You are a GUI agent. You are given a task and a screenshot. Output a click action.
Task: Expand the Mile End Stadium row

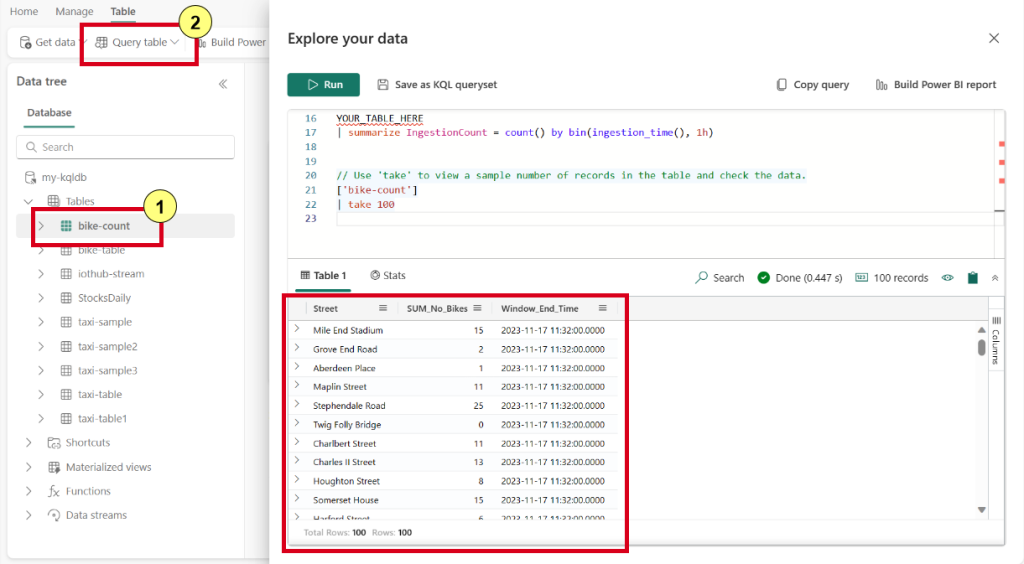coord(297,329)
